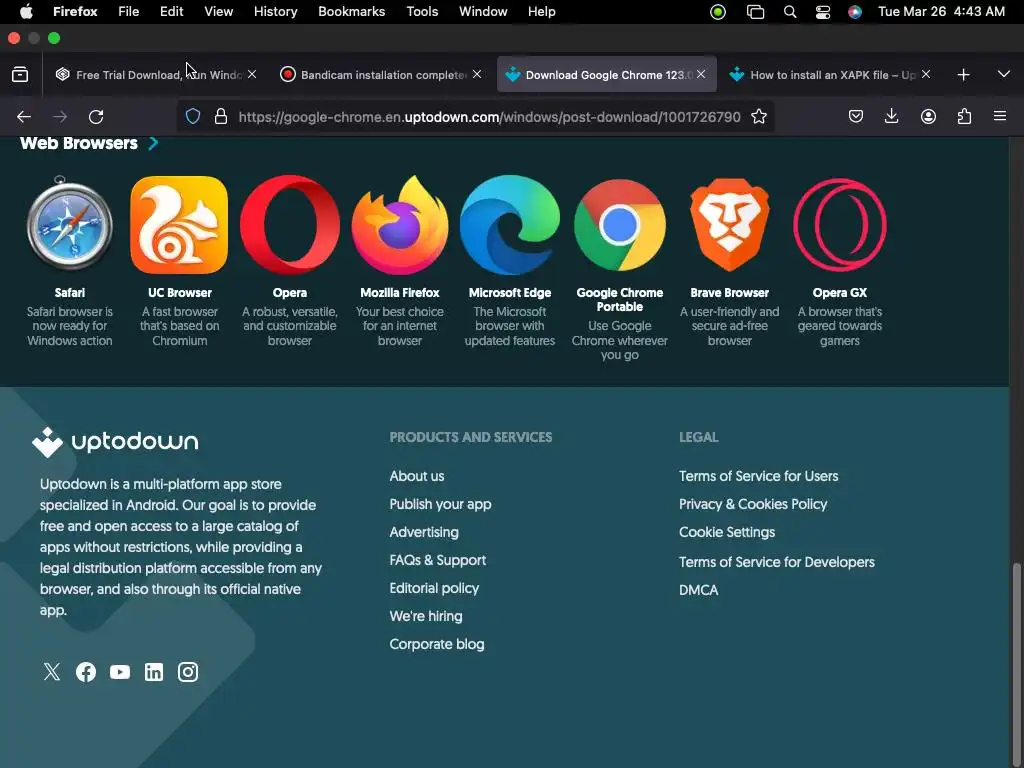Viewport: 1024px width, 768px height.
Task: Open the Apple menu
Action: coord(26,12)
